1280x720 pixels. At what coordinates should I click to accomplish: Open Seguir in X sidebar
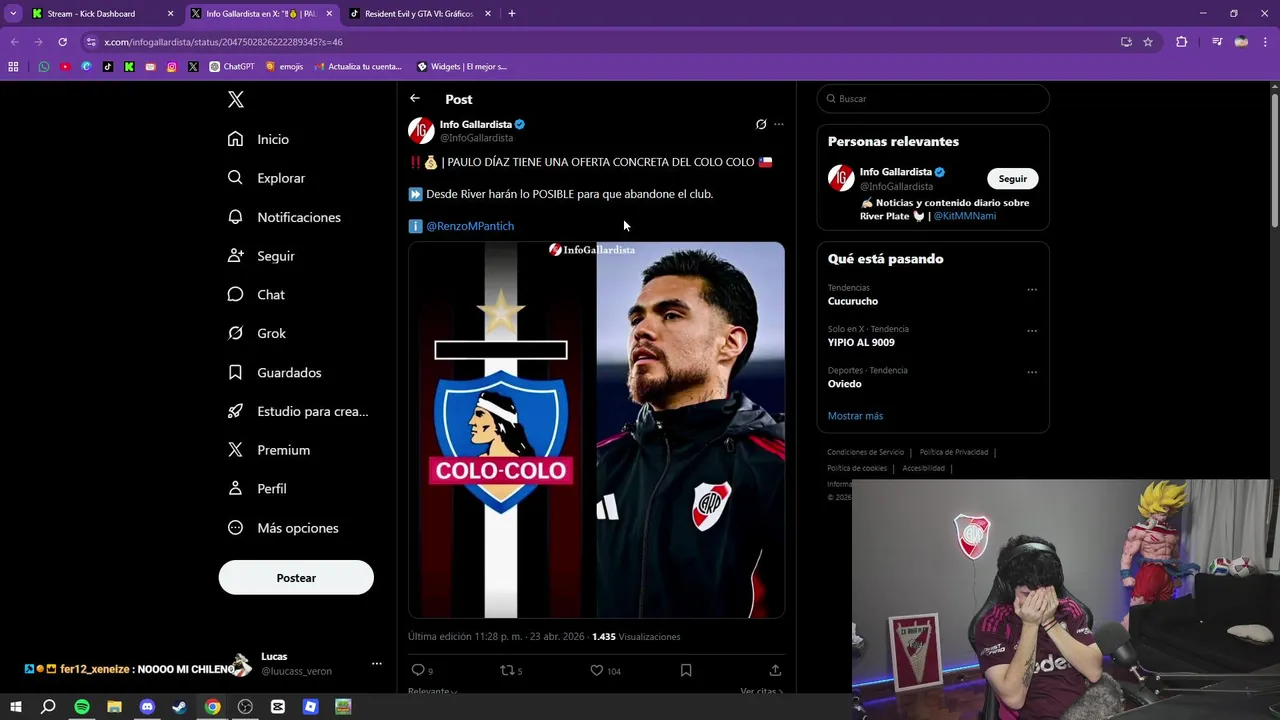[262, 256]
